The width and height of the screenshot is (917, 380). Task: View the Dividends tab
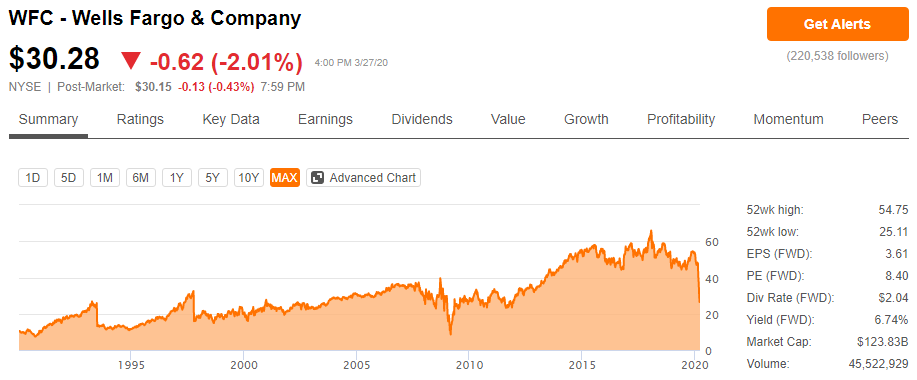[422, 120]
